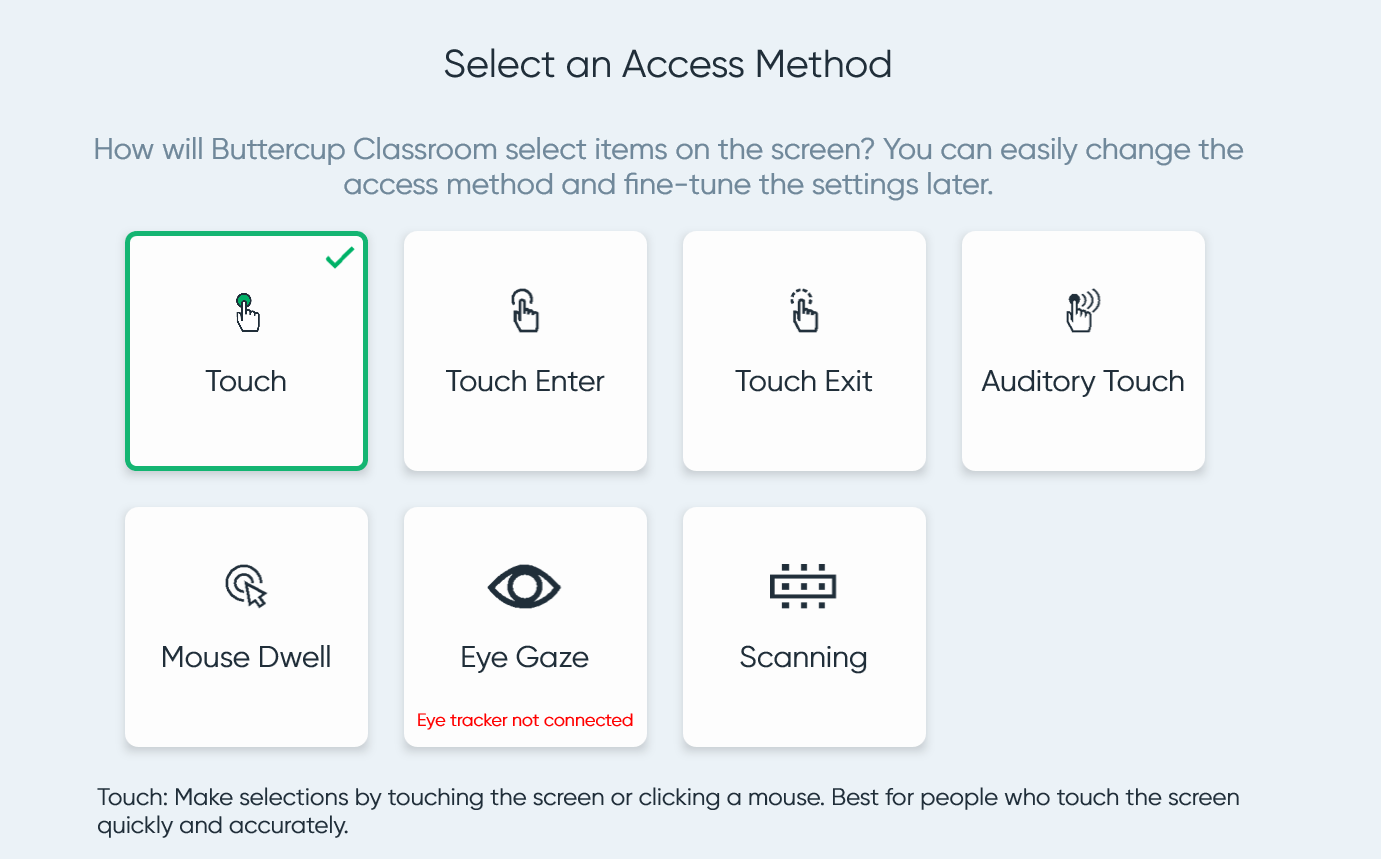Screen dimensions: 1381x859
Task: Click the Auditory Touch sound-wave icon
Action: coord(1082,311)
